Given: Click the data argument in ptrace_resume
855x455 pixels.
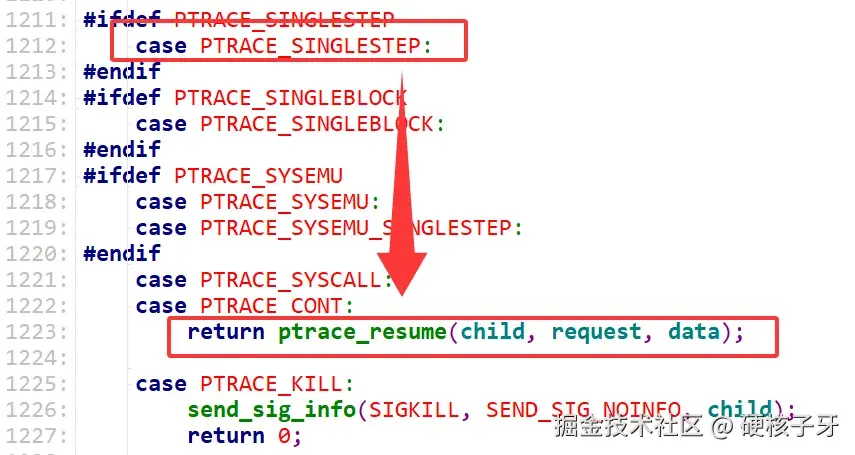Looking at the screenshot, I should pos(694,332).
